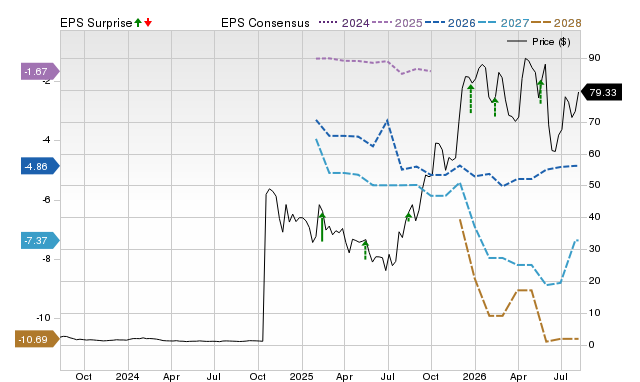The width and height of the screenshot is (640, 382).
Task: Select the solid green surprise arrow near early 2025
Action: tap(322, 227)
